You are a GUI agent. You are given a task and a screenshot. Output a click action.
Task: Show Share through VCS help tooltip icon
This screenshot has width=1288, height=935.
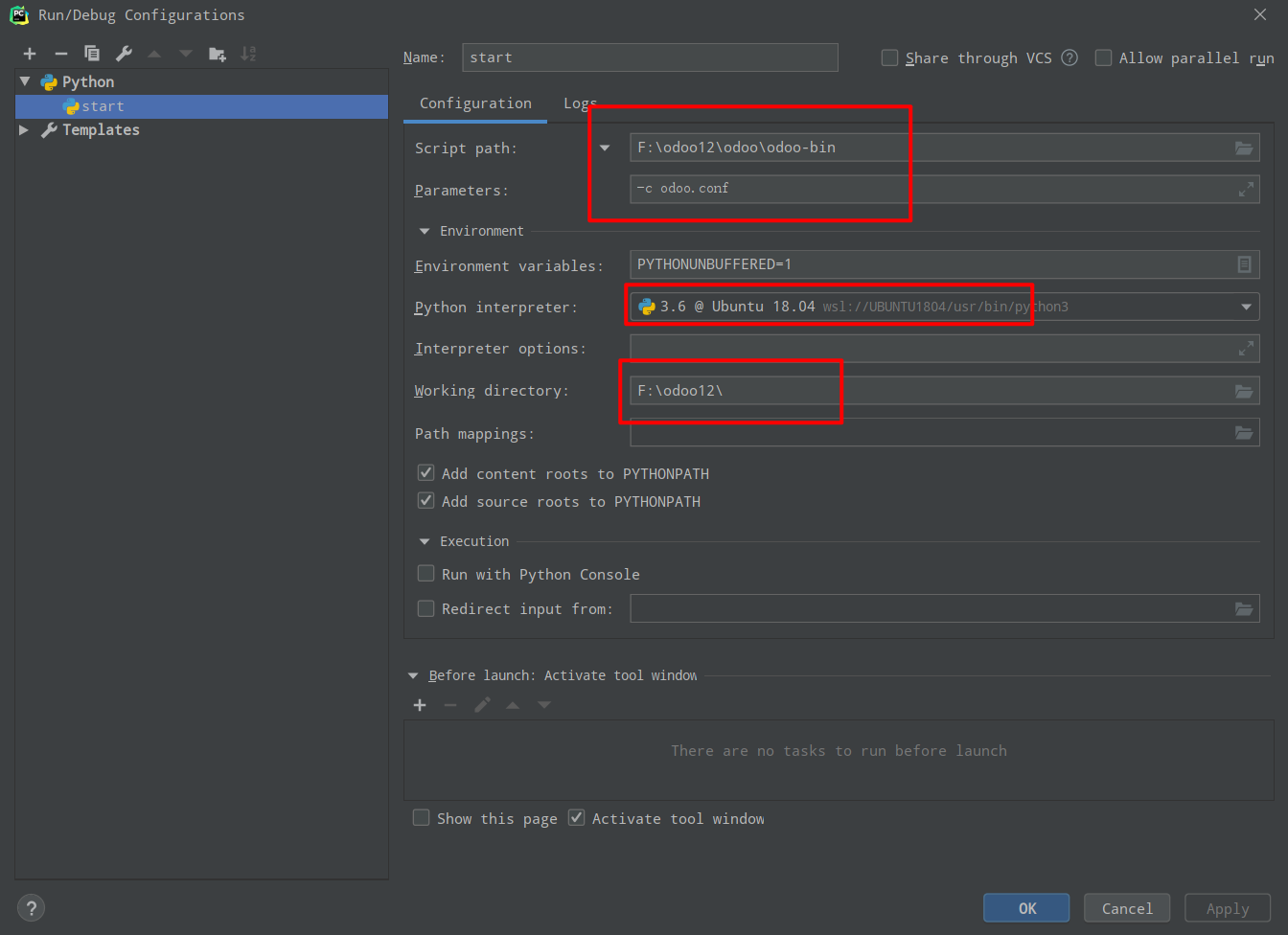(x=1069, y=57)
